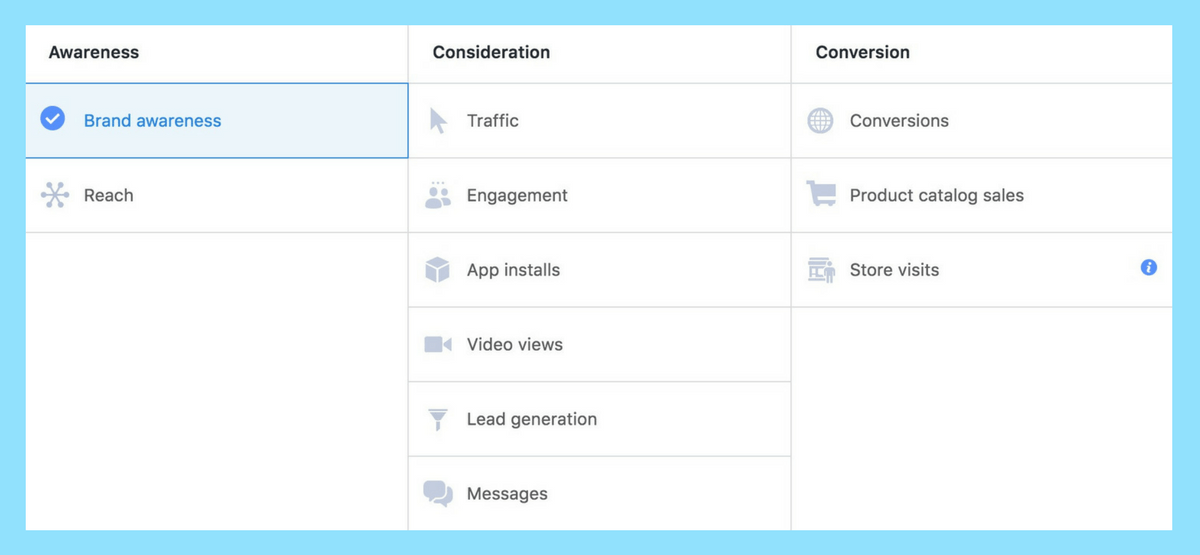Click the Consideration column header
1200x555 pixels.
[491, 52]
